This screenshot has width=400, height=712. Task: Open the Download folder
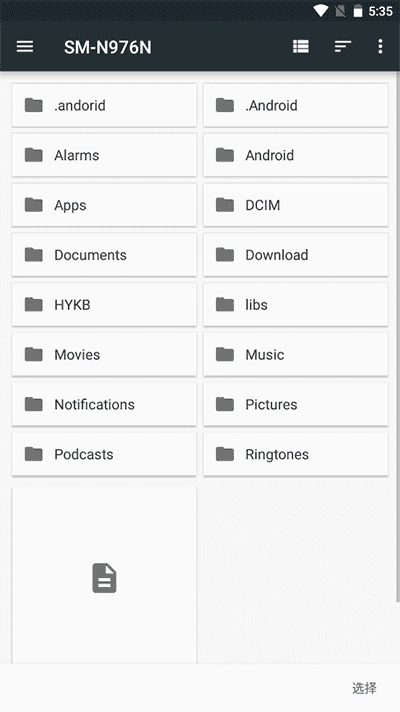(296, 255)
